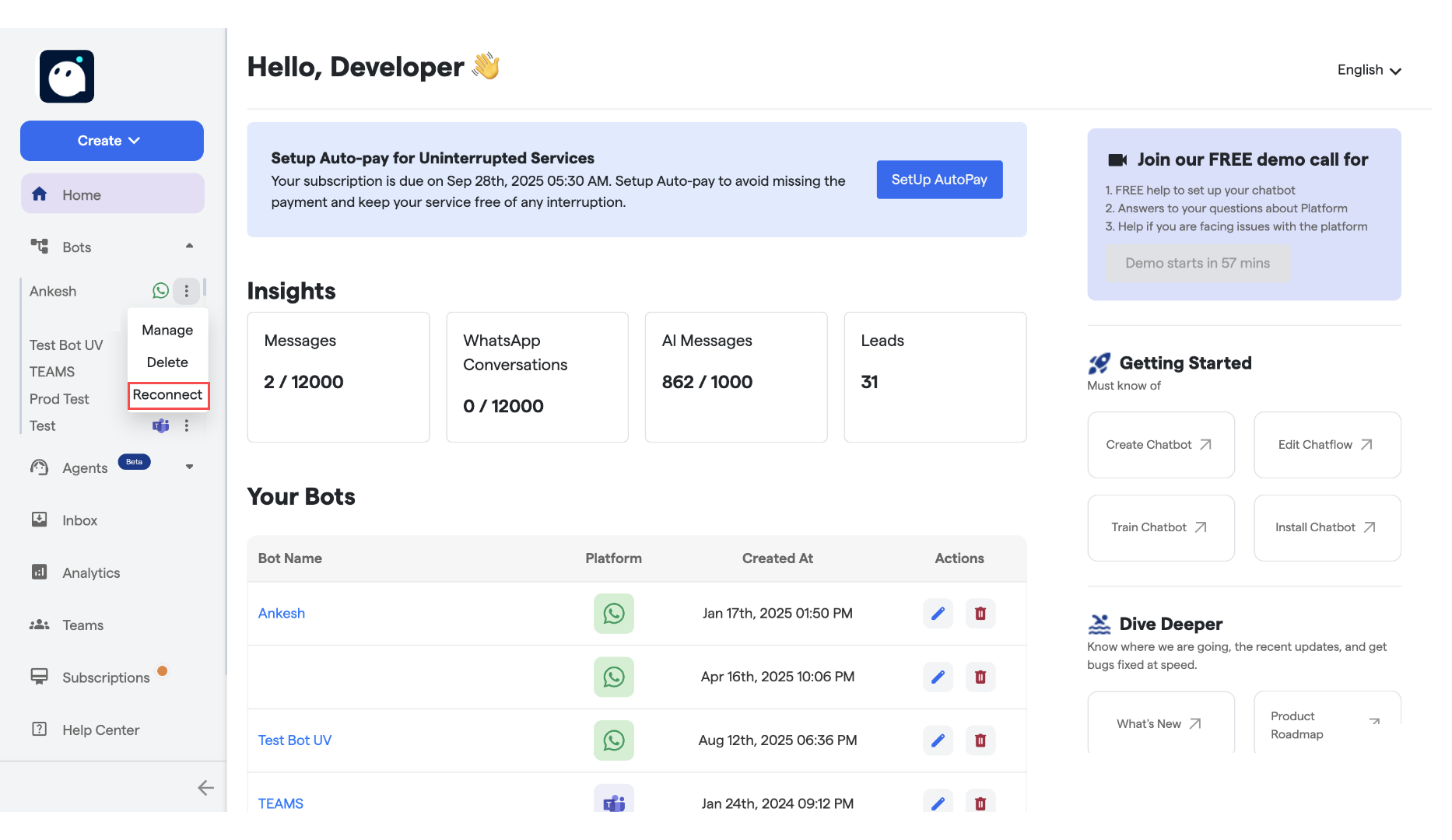Collapse the sidebar with the left arrow
The image size is (1452, 840).
click(205, 788)
